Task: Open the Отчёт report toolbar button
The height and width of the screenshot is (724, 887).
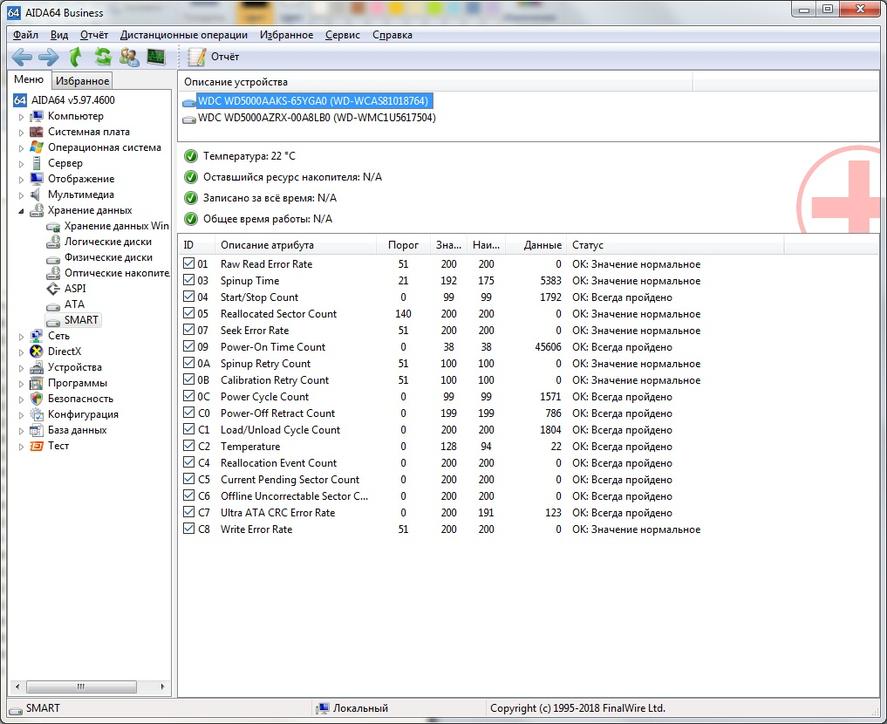Action: (x=213, y=57)
